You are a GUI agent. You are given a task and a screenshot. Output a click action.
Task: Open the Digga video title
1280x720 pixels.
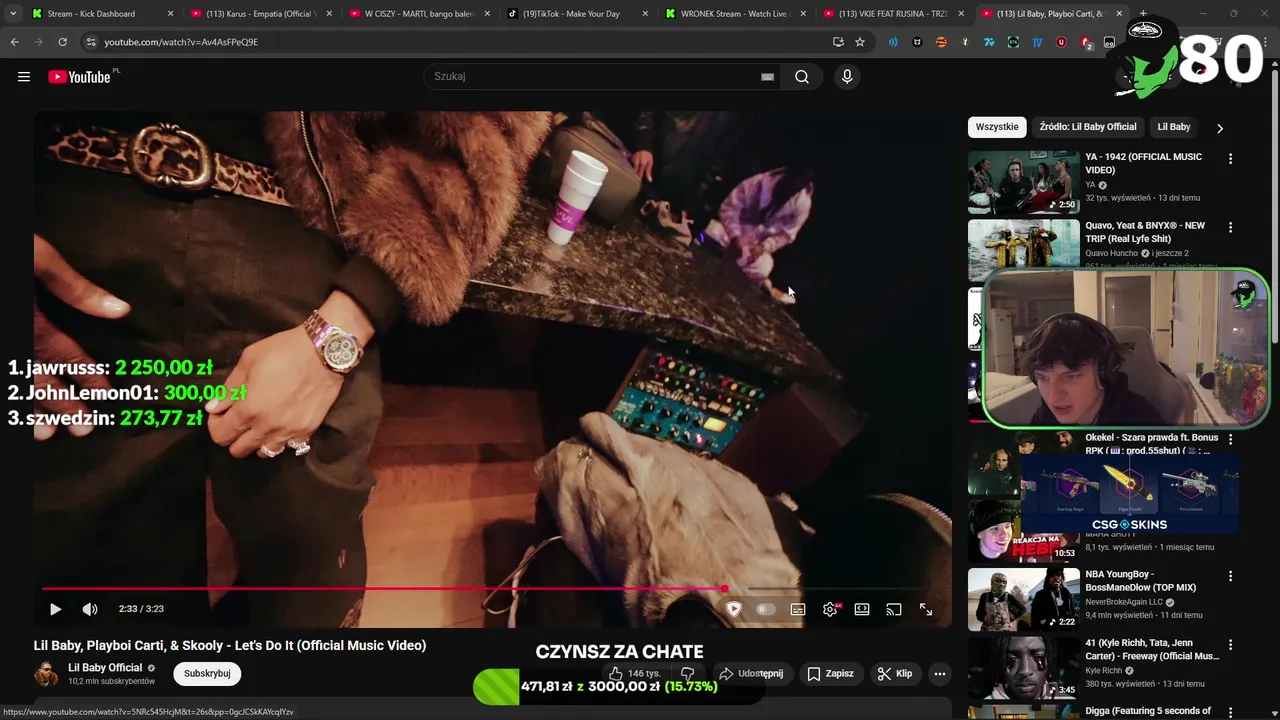(x=1148, y=711)
